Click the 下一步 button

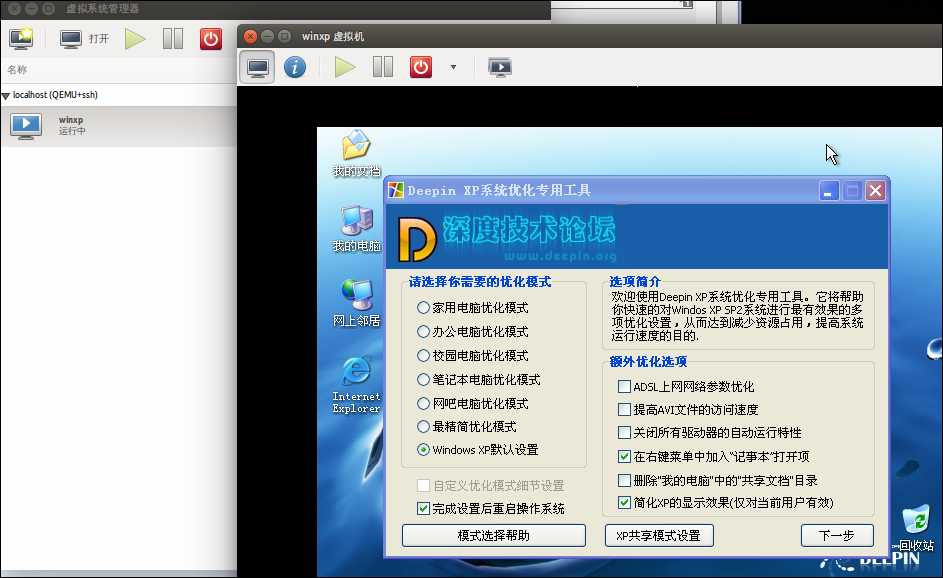(837, 535)
